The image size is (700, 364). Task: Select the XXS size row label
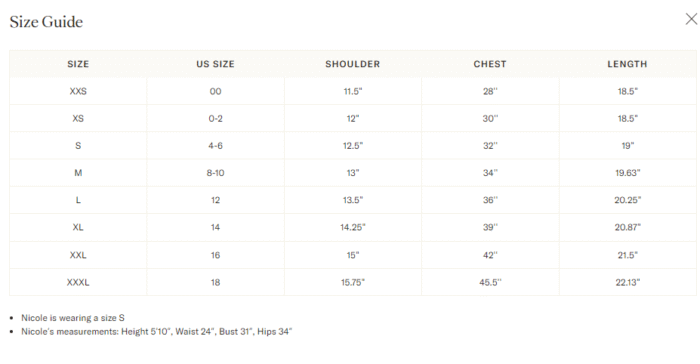pos(78,91)
